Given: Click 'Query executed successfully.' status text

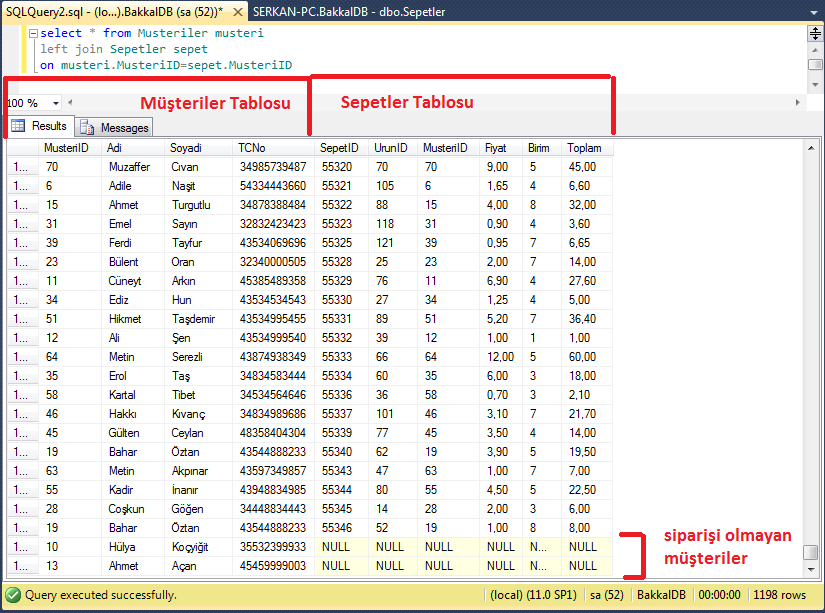Looking at the screenshot, I should 100,595.
